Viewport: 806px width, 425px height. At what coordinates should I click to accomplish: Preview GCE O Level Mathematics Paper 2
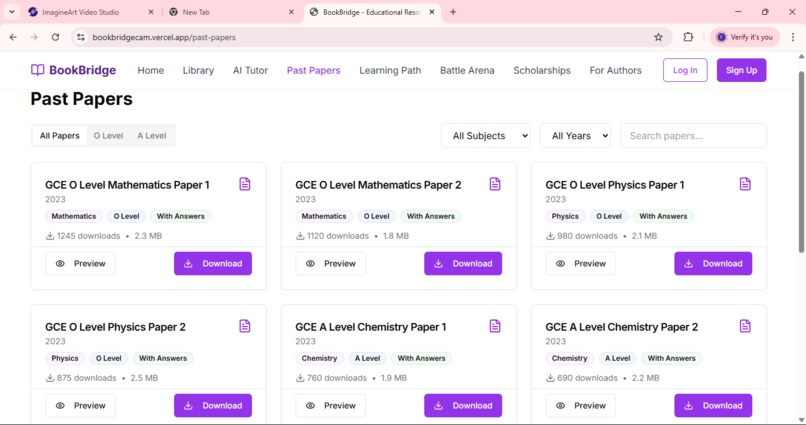331,263
